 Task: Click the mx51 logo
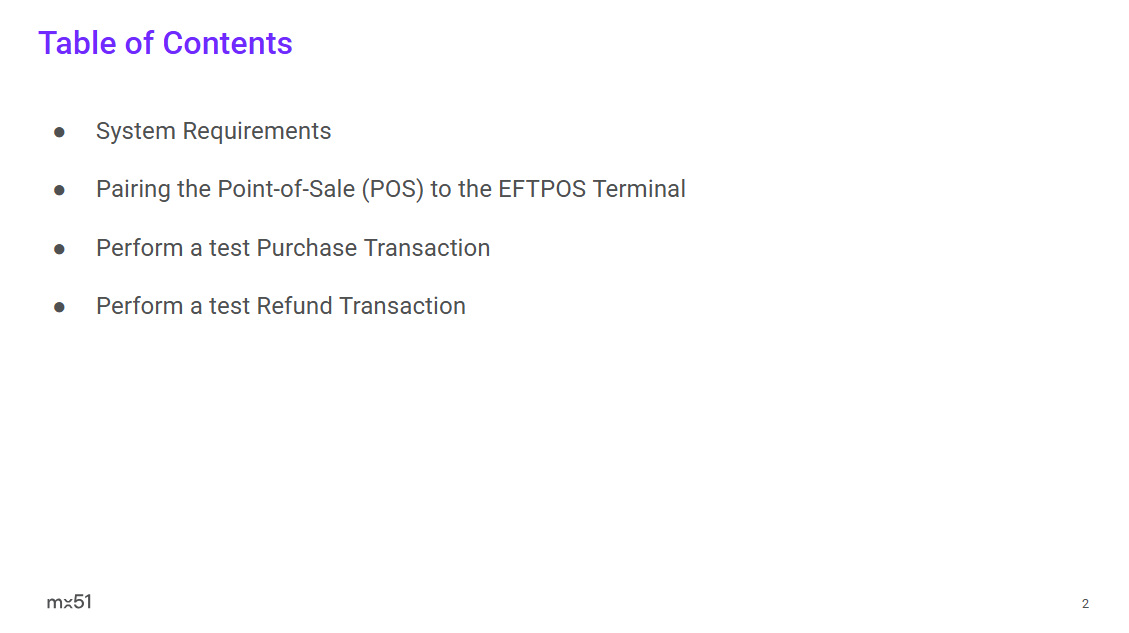click(x=69, y=602)
